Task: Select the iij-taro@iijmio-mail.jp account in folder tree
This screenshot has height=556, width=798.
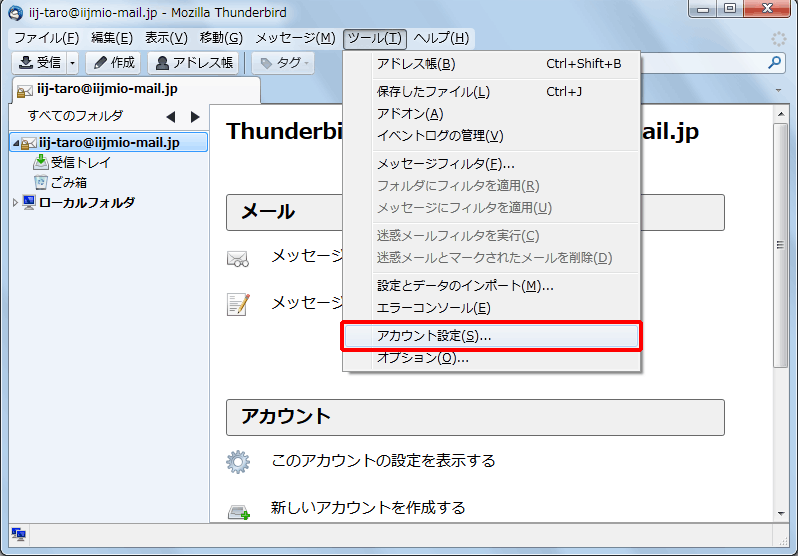Action: pos(109,143)
